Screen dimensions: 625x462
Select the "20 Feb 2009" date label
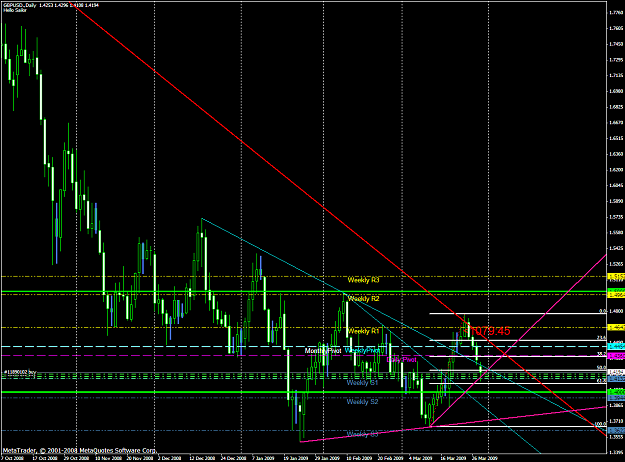click(x=391, y=458)
